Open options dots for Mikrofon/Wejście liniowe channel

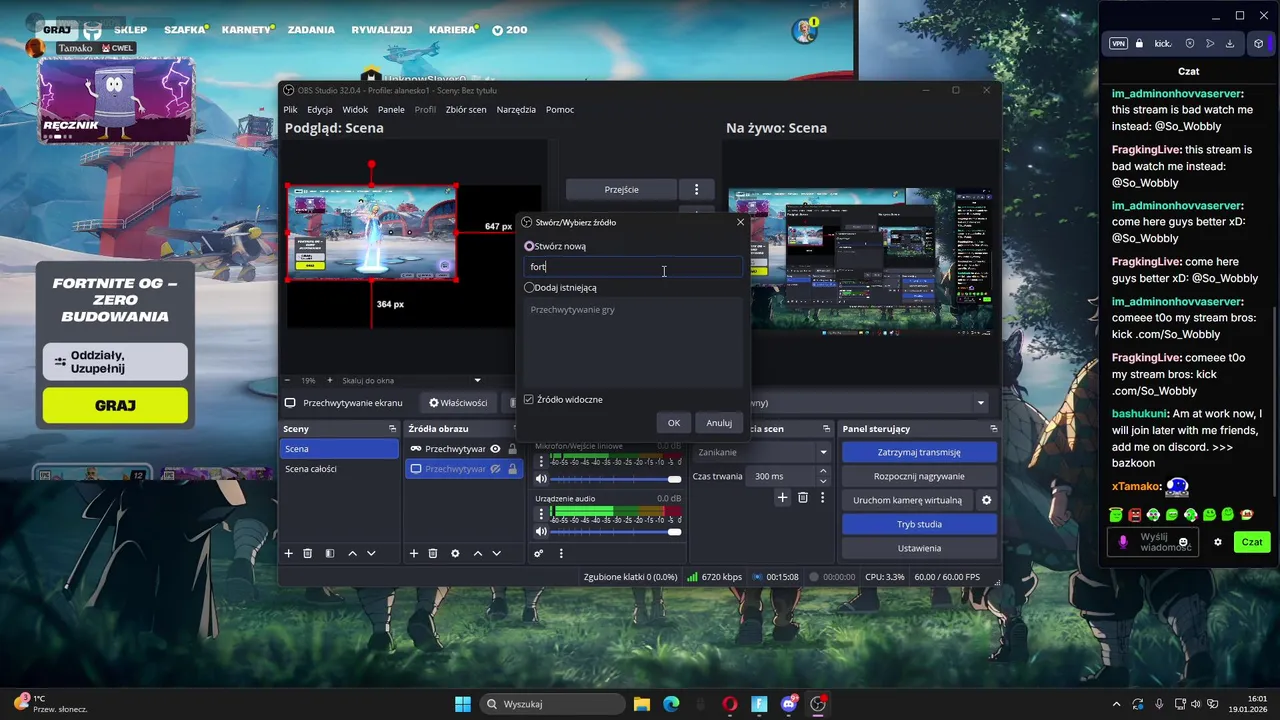click(x=541, y=461)
